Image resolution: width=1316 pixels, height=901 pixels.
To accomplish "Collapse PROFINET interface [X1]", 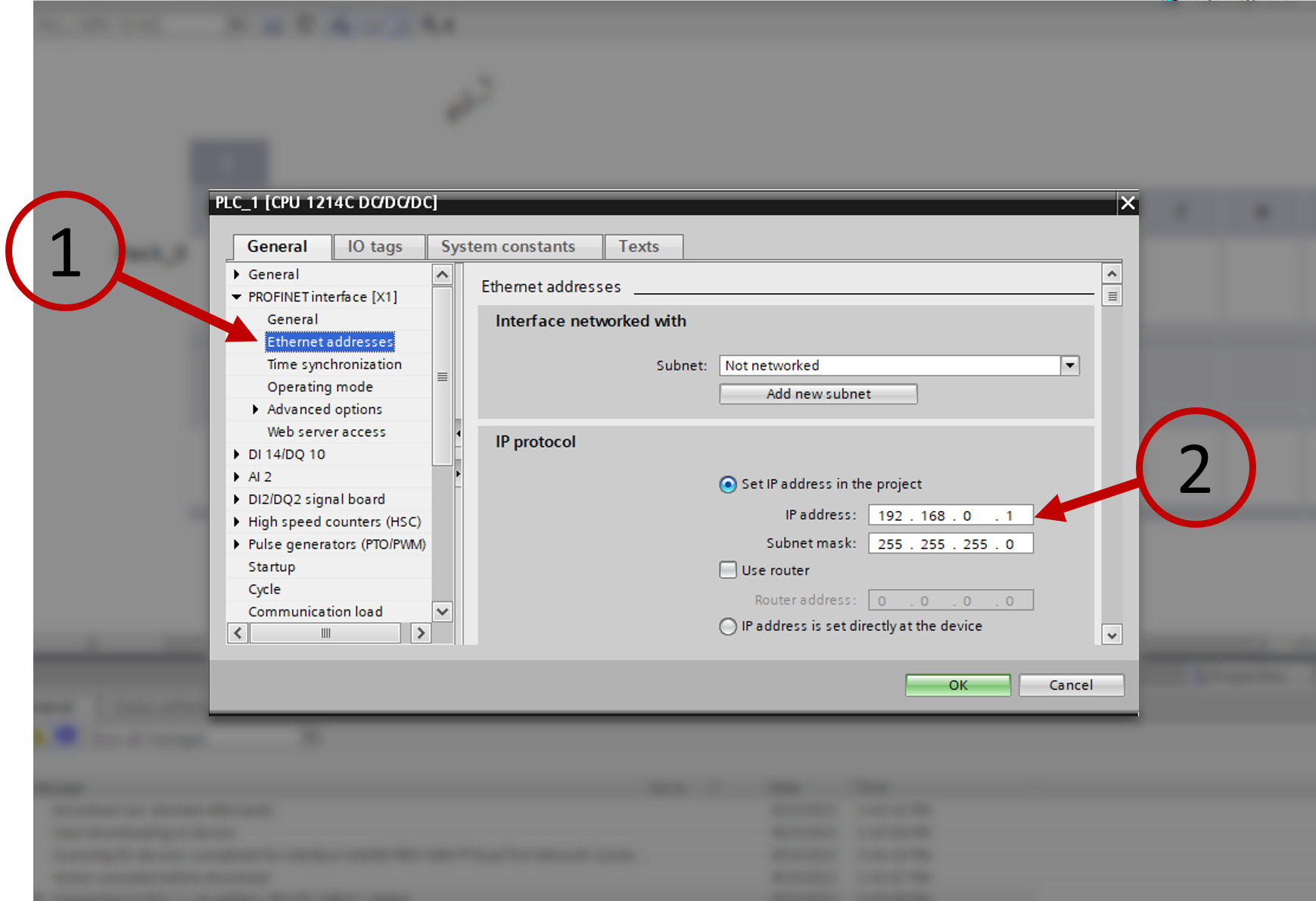I will point(237,296).
